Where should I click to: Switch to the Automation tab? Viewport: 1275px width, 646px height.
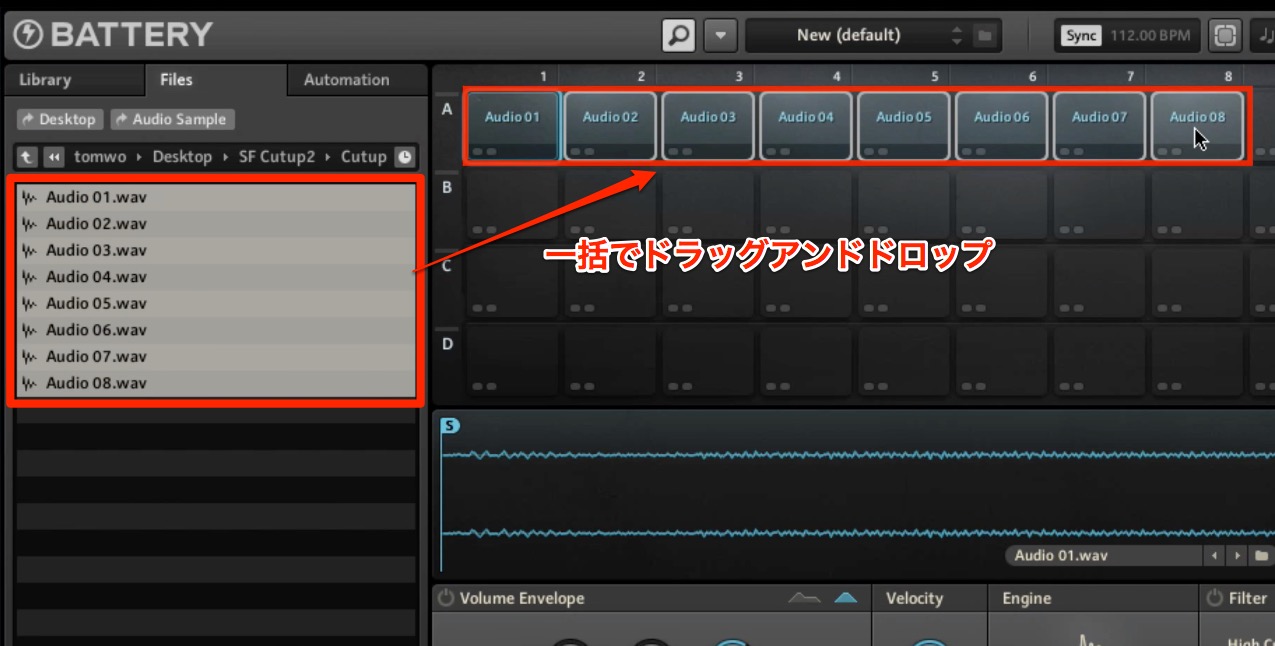coord(346,80)
